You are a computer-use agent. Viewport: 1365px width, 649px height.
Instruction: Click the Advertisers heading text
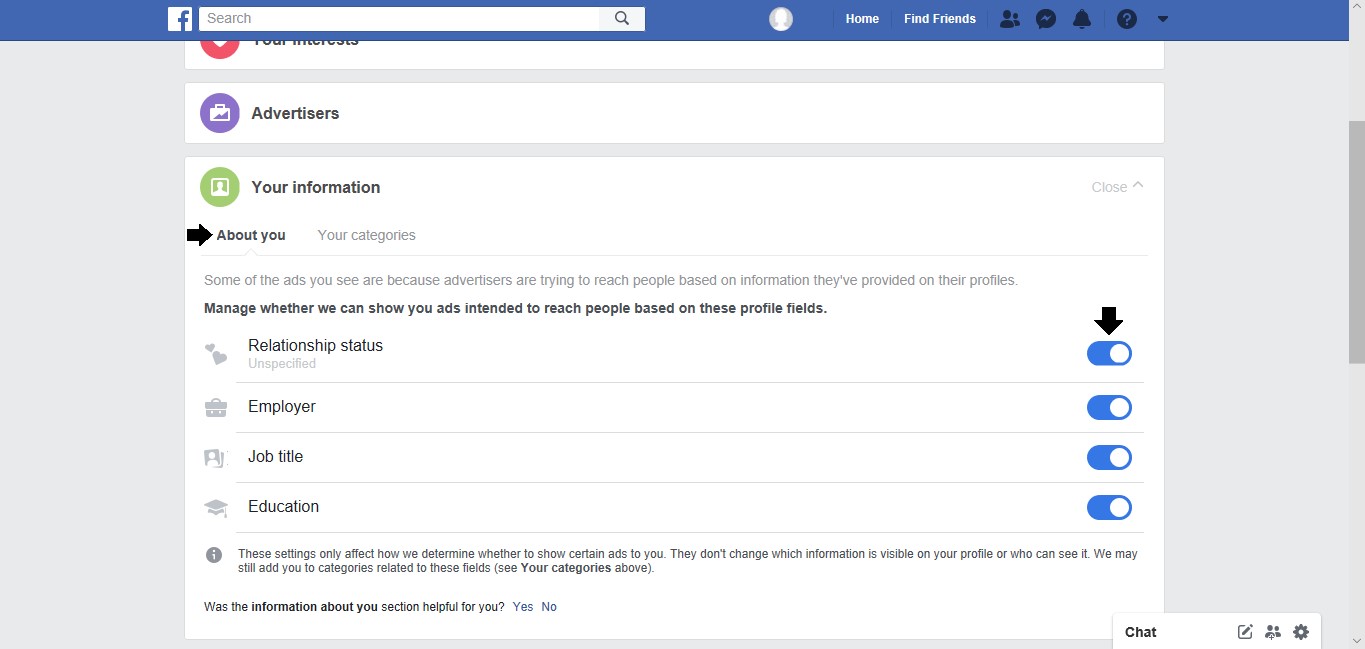(295, 113)
